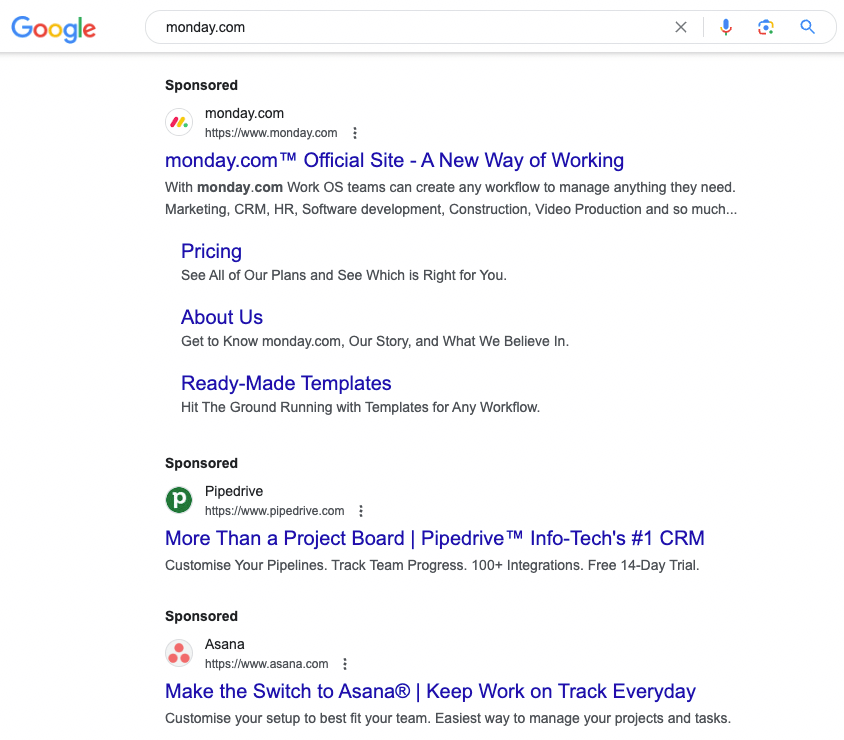This screenshot has height=740, width=844.
Task: Click 'See All of Our Plans' description
Action: click(x=343, y=276)
